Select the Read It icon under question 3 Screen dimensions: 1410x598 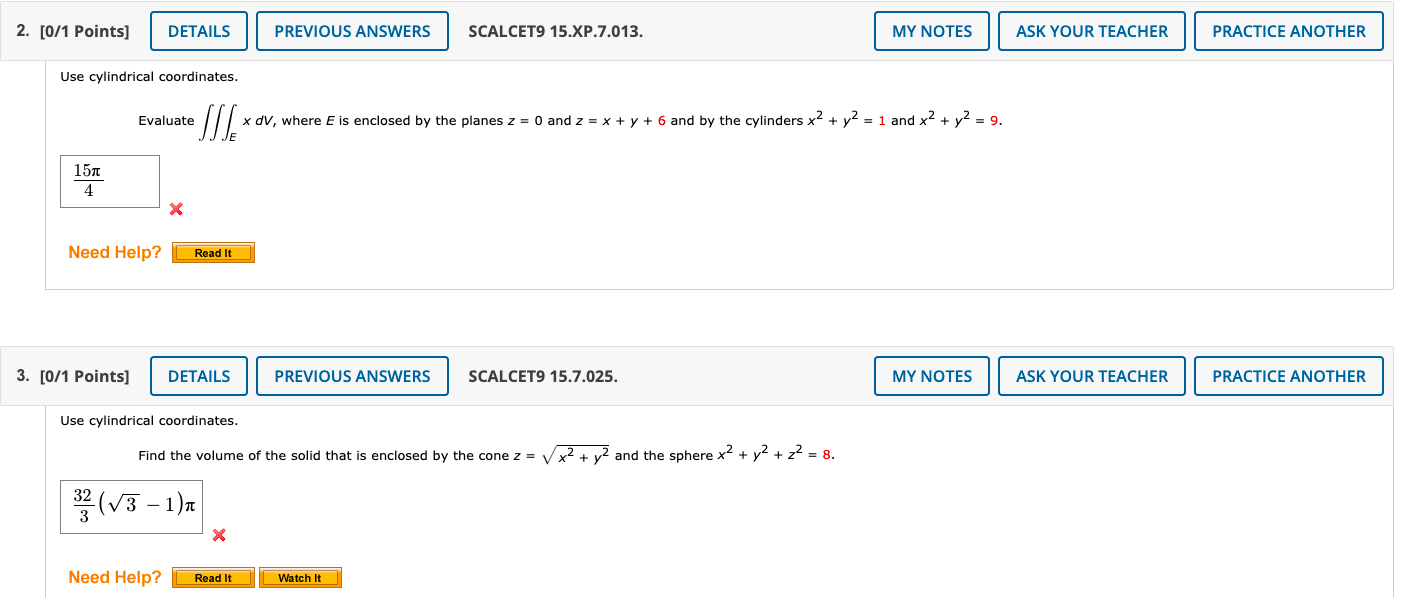[x=213, y=577]
